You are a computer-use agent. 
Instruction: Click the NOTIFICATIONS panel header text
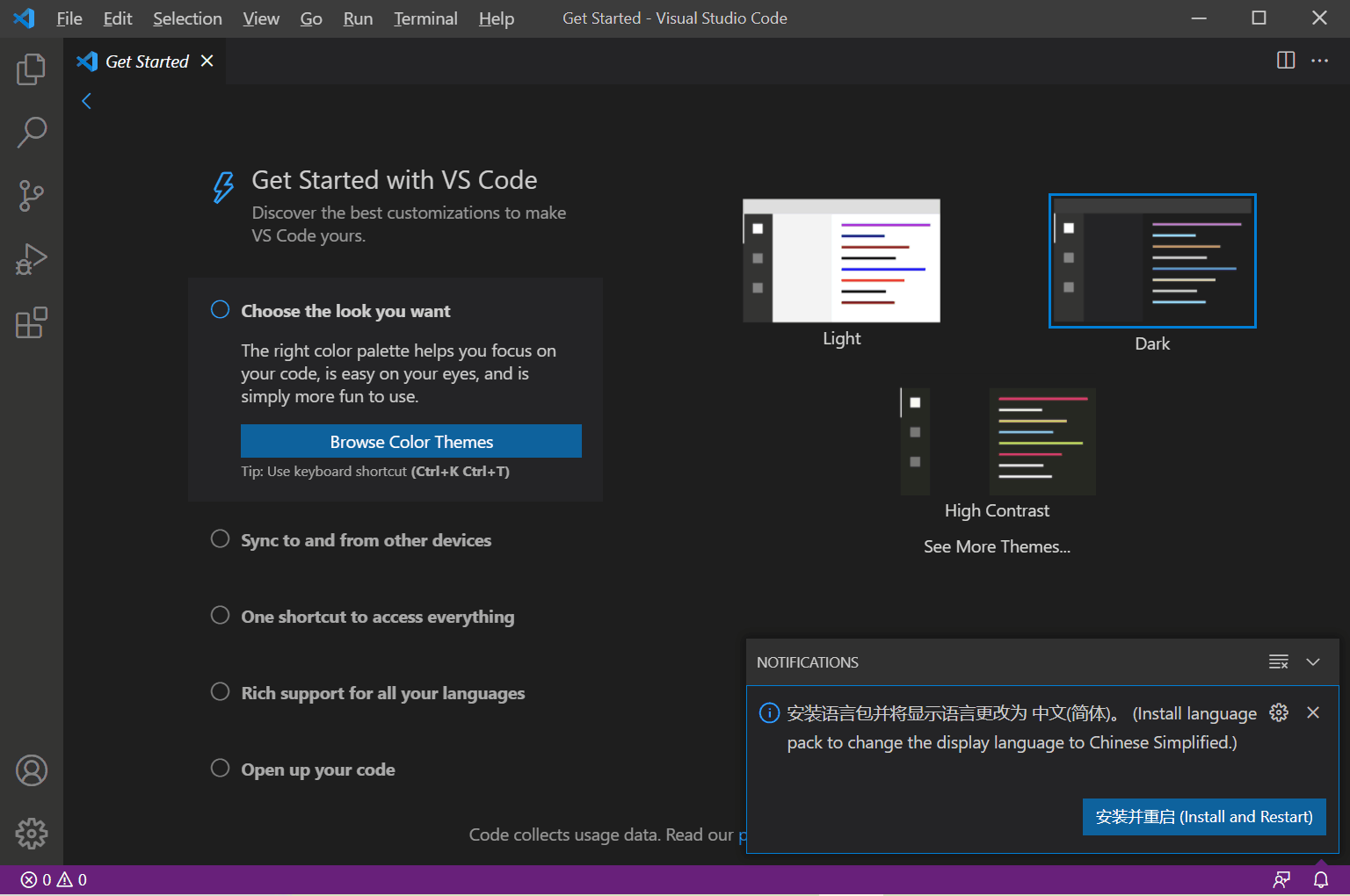click(x=808, y=662)
